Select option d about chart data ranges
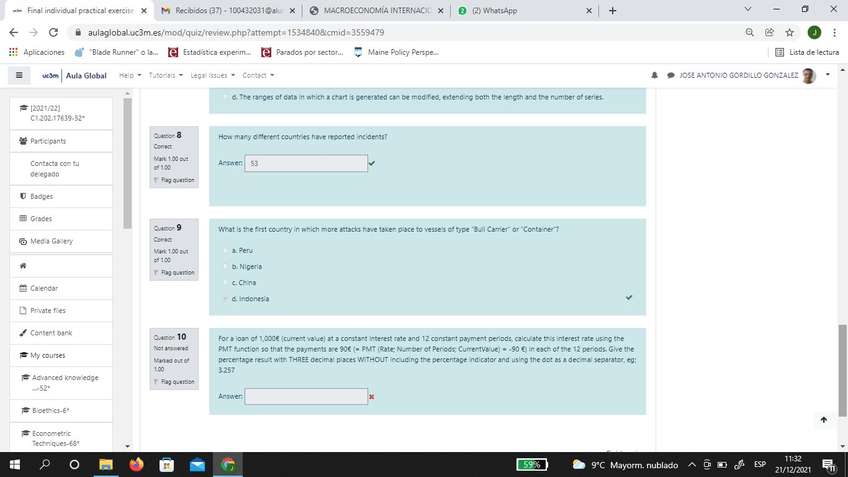Viewport: 848px width, 477px height. pos(226,97)
